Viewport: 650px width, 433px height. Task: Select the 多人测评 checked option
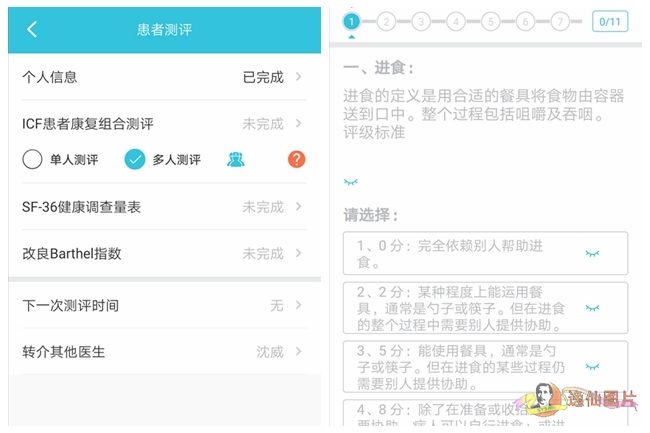pyautogui.click(x=135, y=160)
